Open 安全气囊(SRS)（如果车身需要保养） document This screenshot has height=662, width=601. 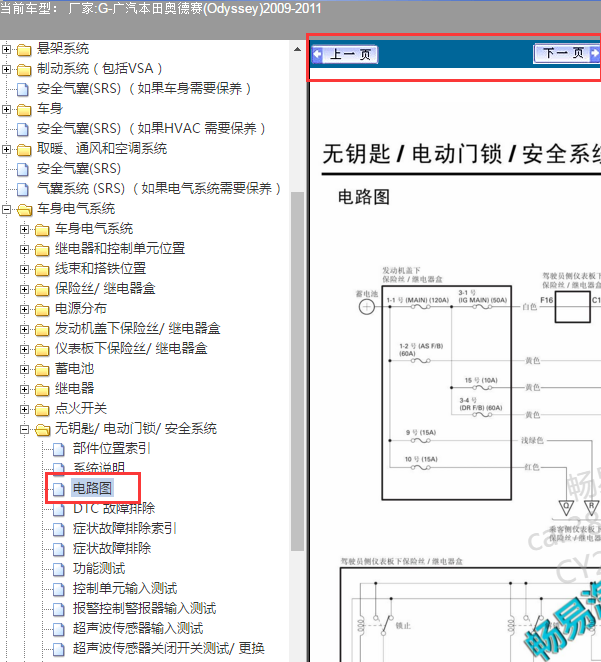click(x=144, y=89)
